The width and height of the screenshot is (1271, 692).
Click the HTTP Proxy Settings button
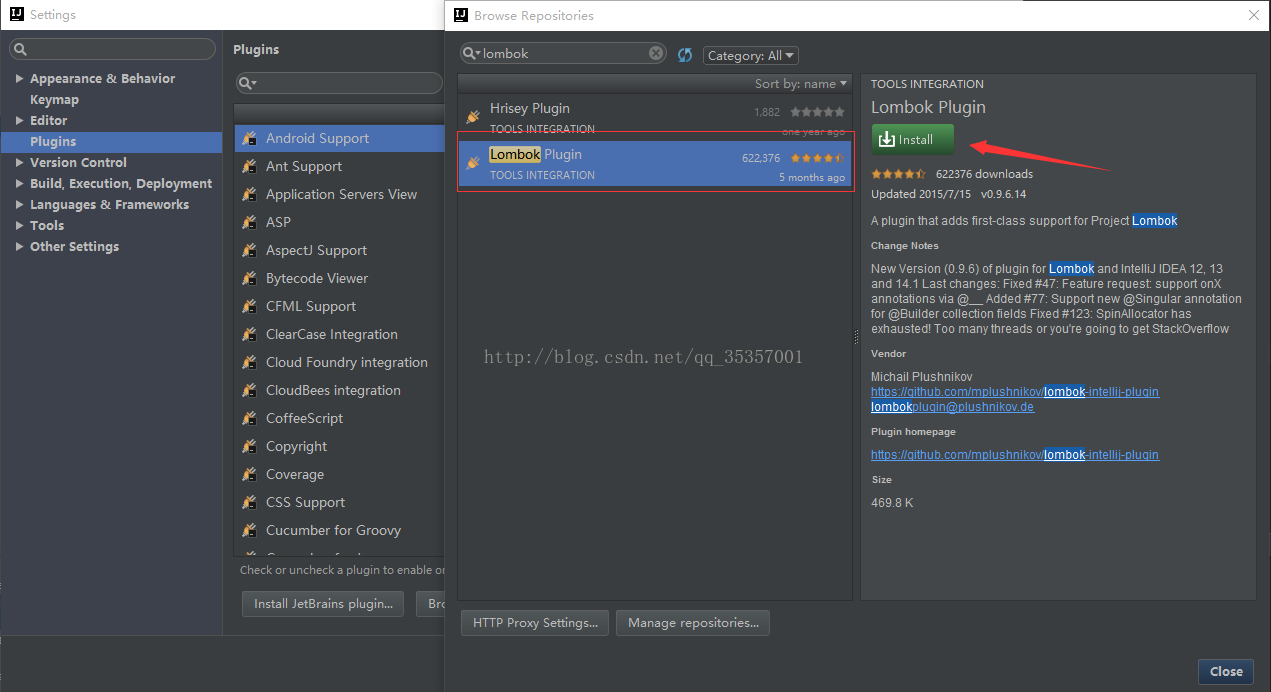(x=535, y=623)
